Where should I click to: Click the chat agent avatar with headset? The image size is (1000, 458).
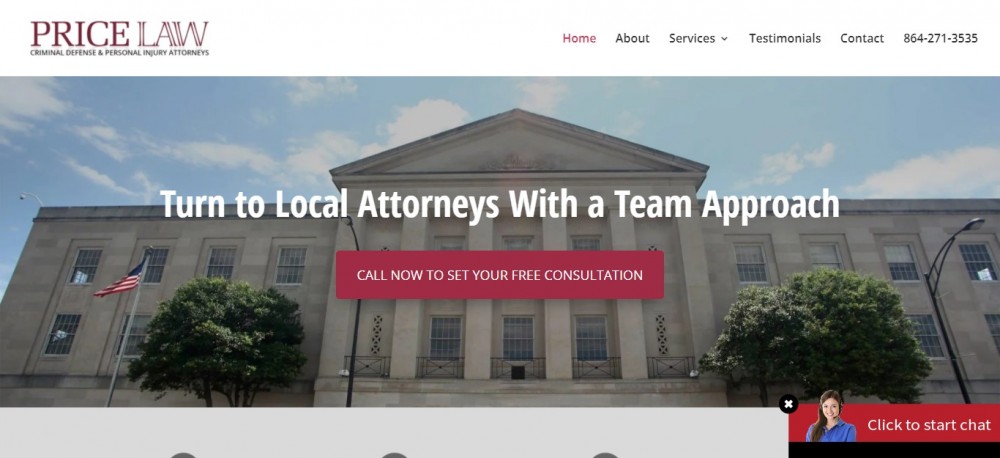coord(829,417)
